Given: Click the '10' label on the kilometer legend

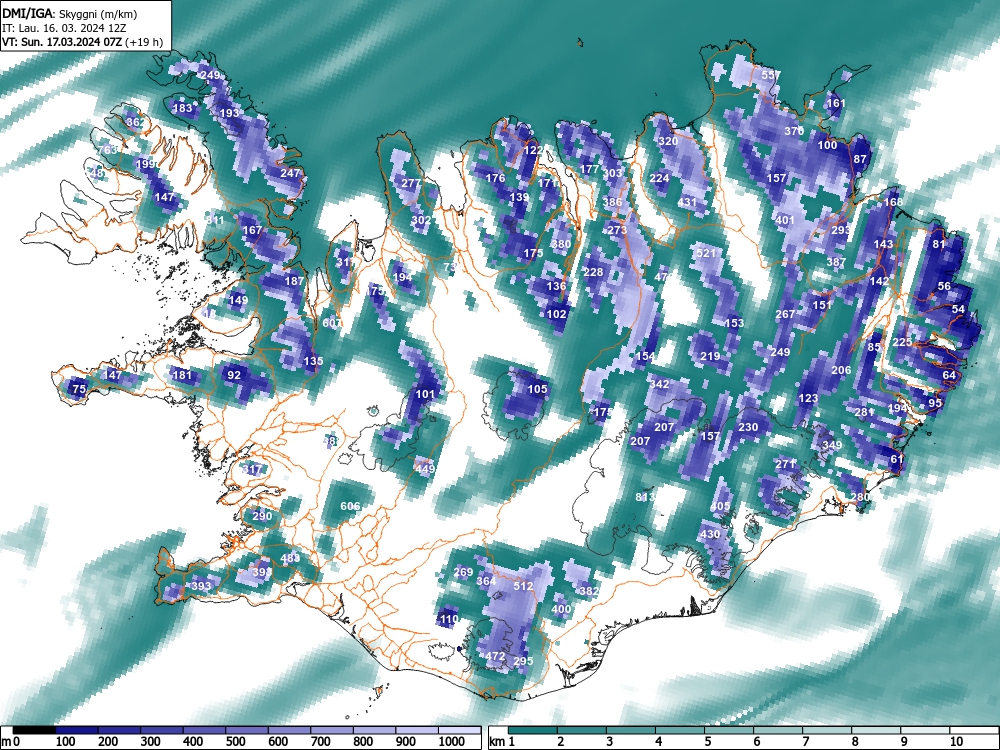Looking at the screenshot, I should 955,742.
